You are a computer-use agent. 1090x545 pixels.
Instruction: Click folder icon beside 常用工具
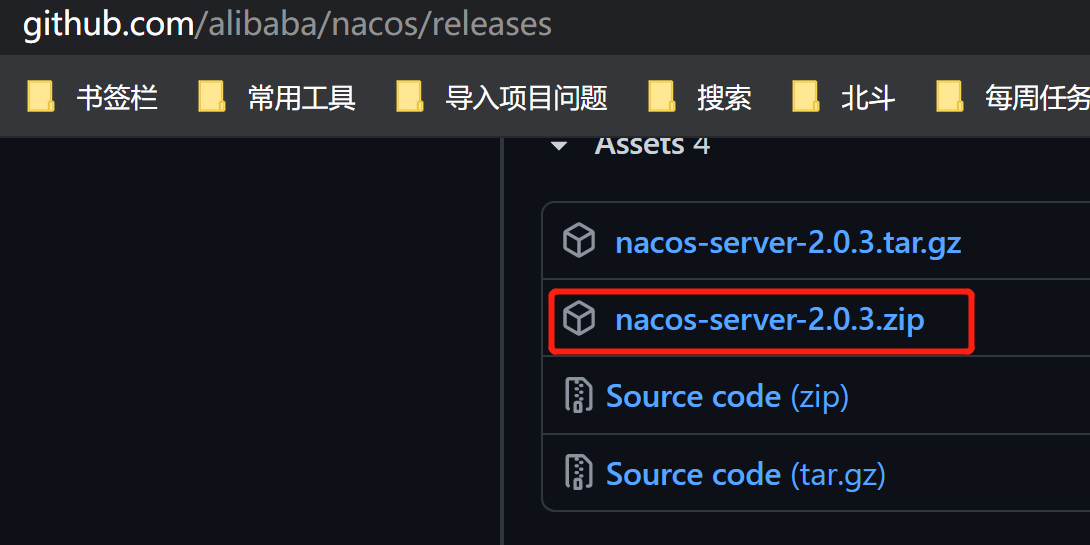[211, 97]
